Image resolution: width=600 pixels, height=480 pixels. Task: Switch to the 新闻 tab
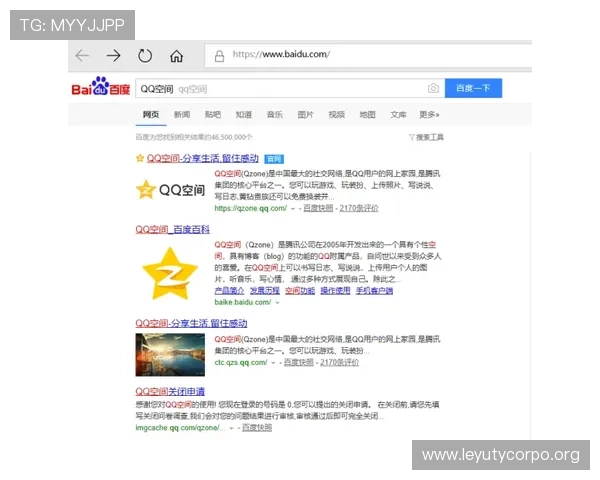click(182, 114)
